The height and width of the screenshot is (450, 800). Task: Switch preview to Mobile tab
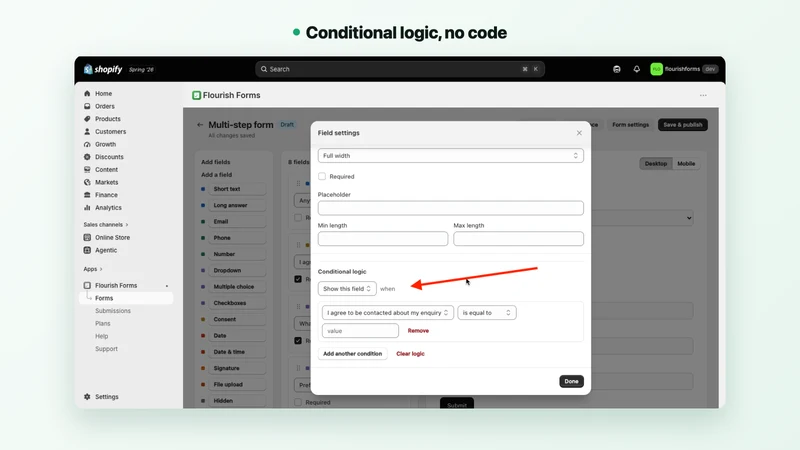pos(686,164)
